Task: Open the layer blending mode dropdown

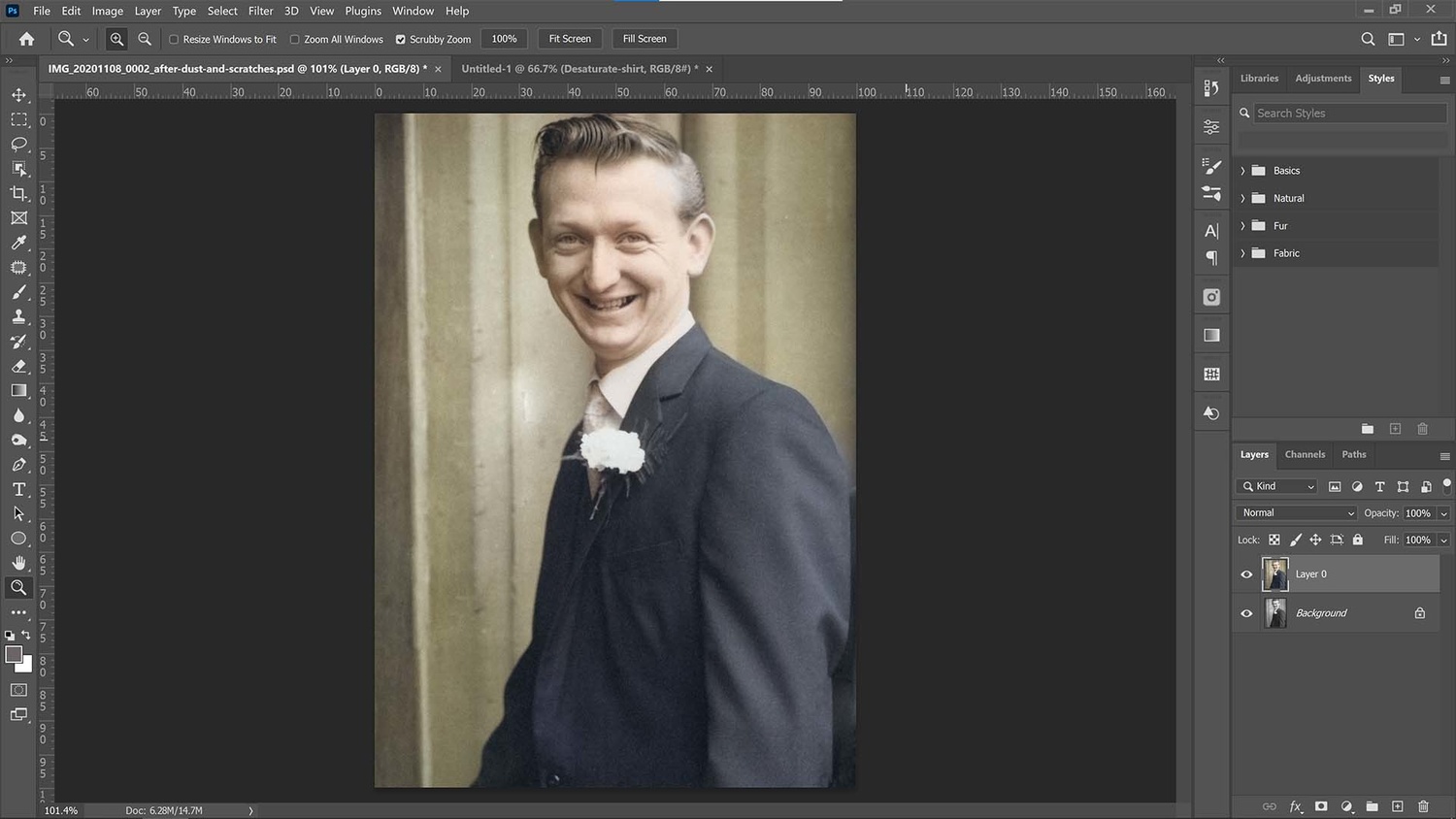Action: [x=1295, y=511]
